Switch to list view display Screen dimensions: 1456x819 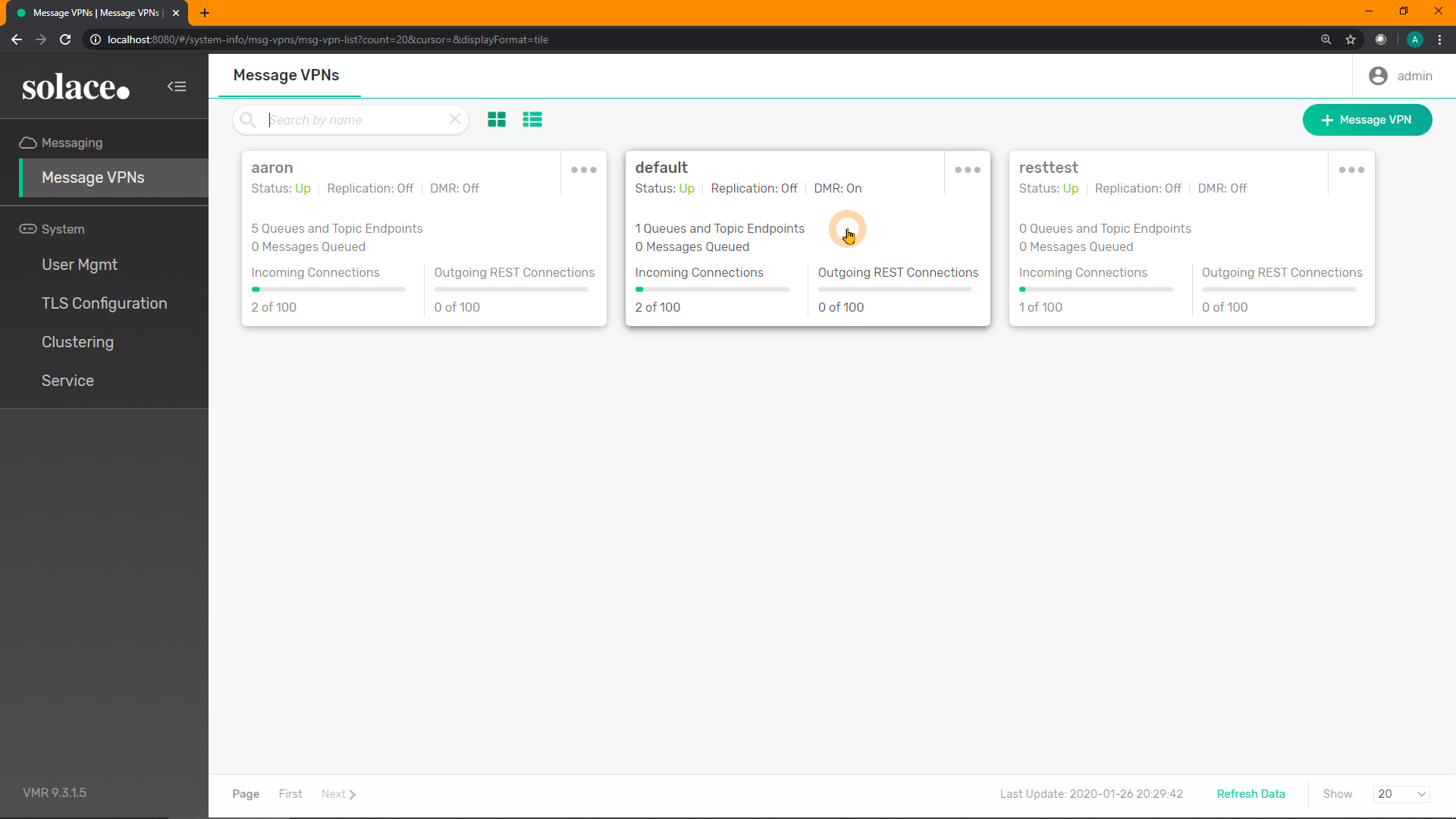click(x=532, y=120)
